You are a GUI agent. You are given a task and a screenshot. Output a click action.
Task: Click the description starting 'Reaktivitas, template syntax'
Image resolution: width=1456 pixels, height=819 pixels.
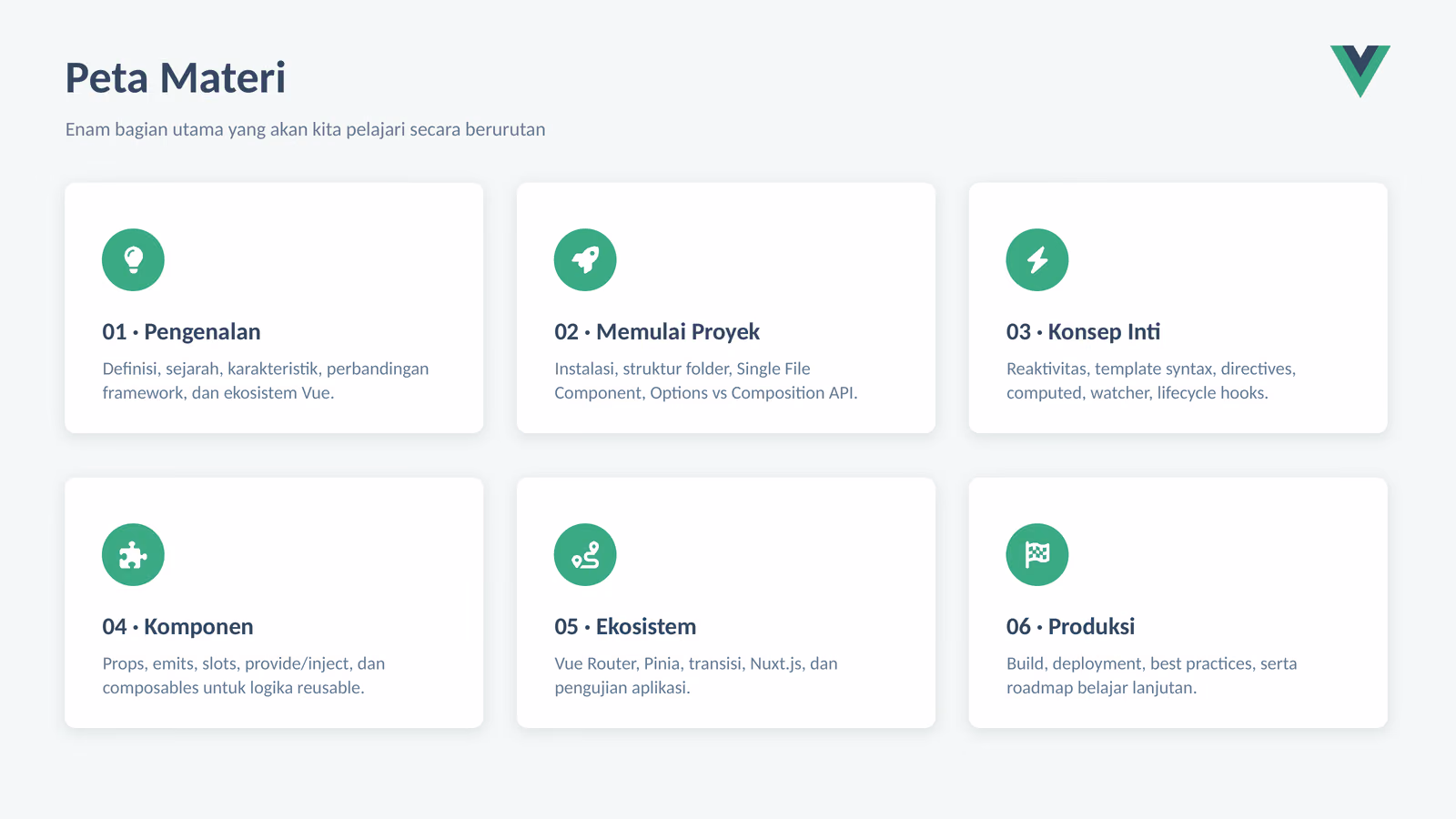coord(1151,380)
